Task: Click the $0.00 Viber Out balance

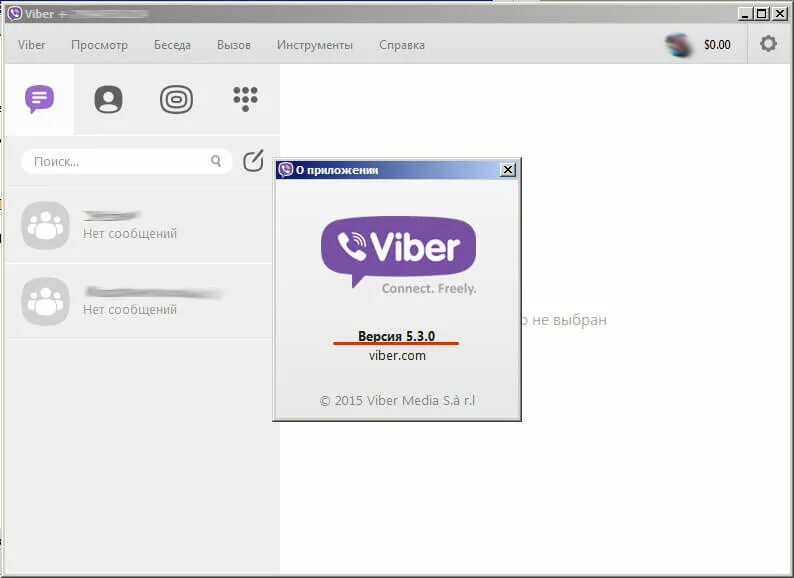Action: point(717,45)
